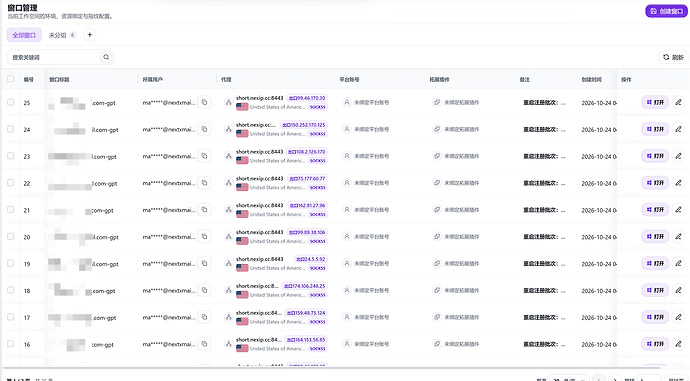This screenshot has height=381, width=690.
Task: Open window 23 with the 打开 button
Action: tap(655, 156)
